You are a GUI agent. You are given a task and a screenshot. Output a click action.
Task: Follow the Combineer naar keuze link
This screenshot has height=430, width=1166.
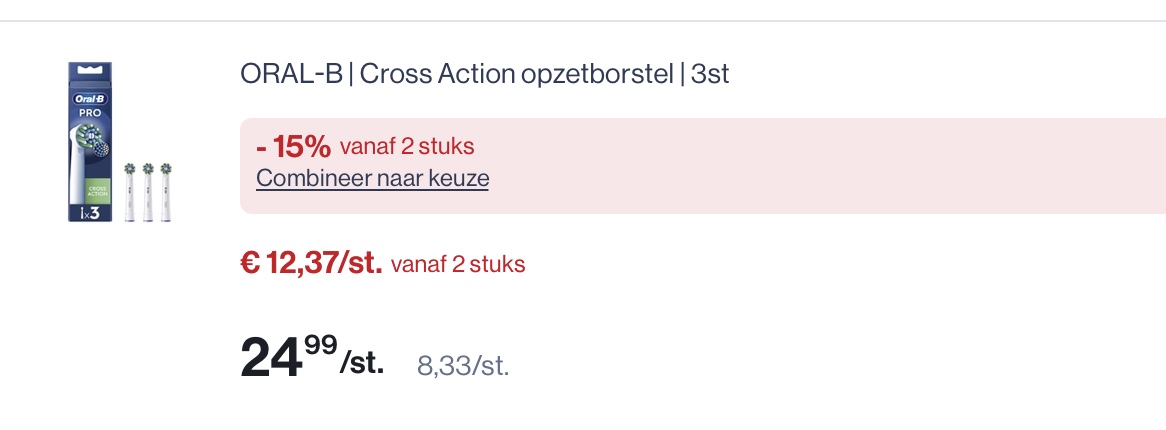372,179
